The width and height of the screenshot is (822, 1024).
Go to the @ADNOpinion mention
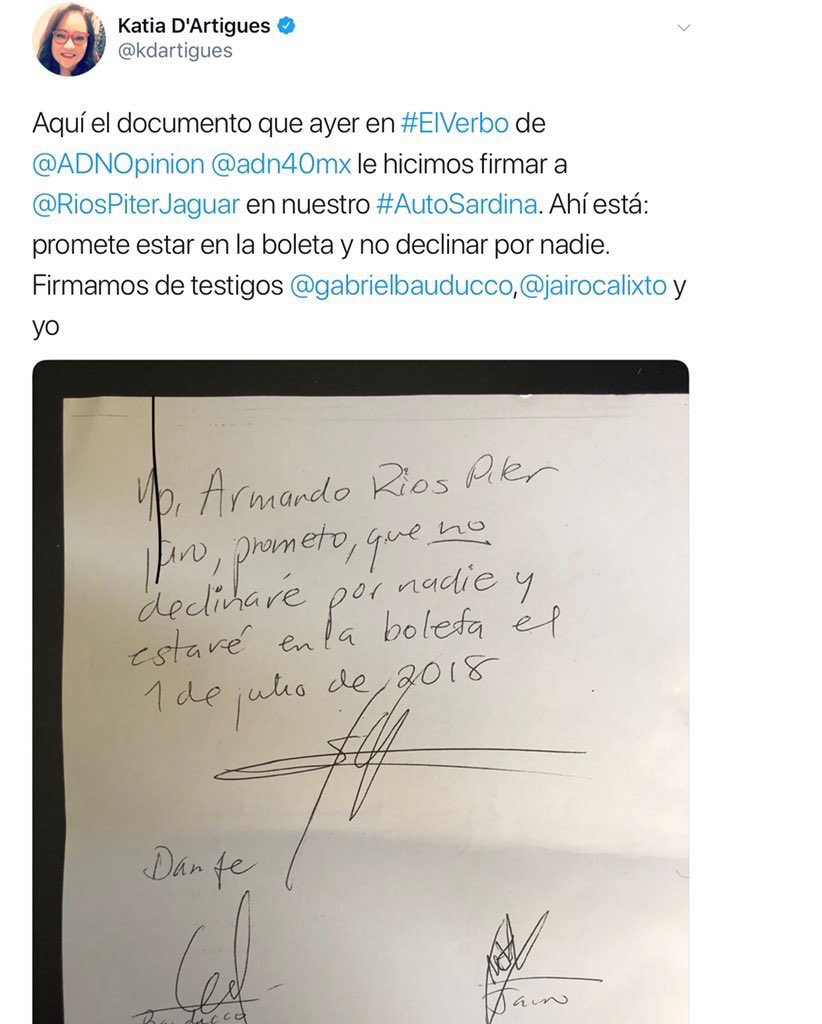[x=118, y=164]
